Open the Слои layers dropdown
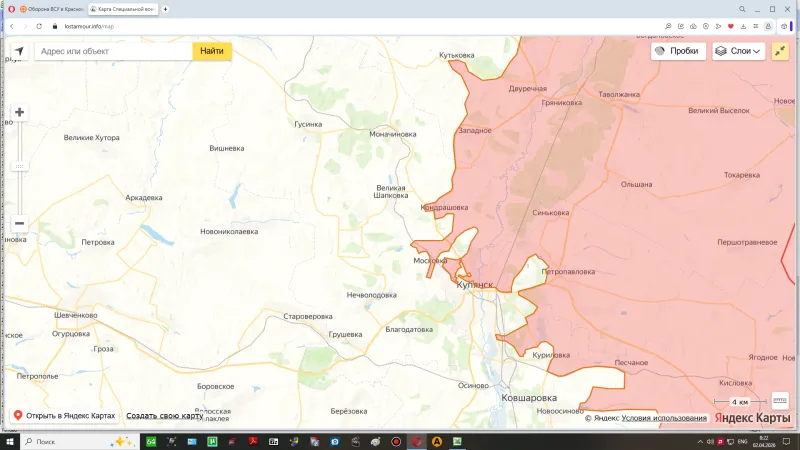800x450 pixels. point(738,51)
